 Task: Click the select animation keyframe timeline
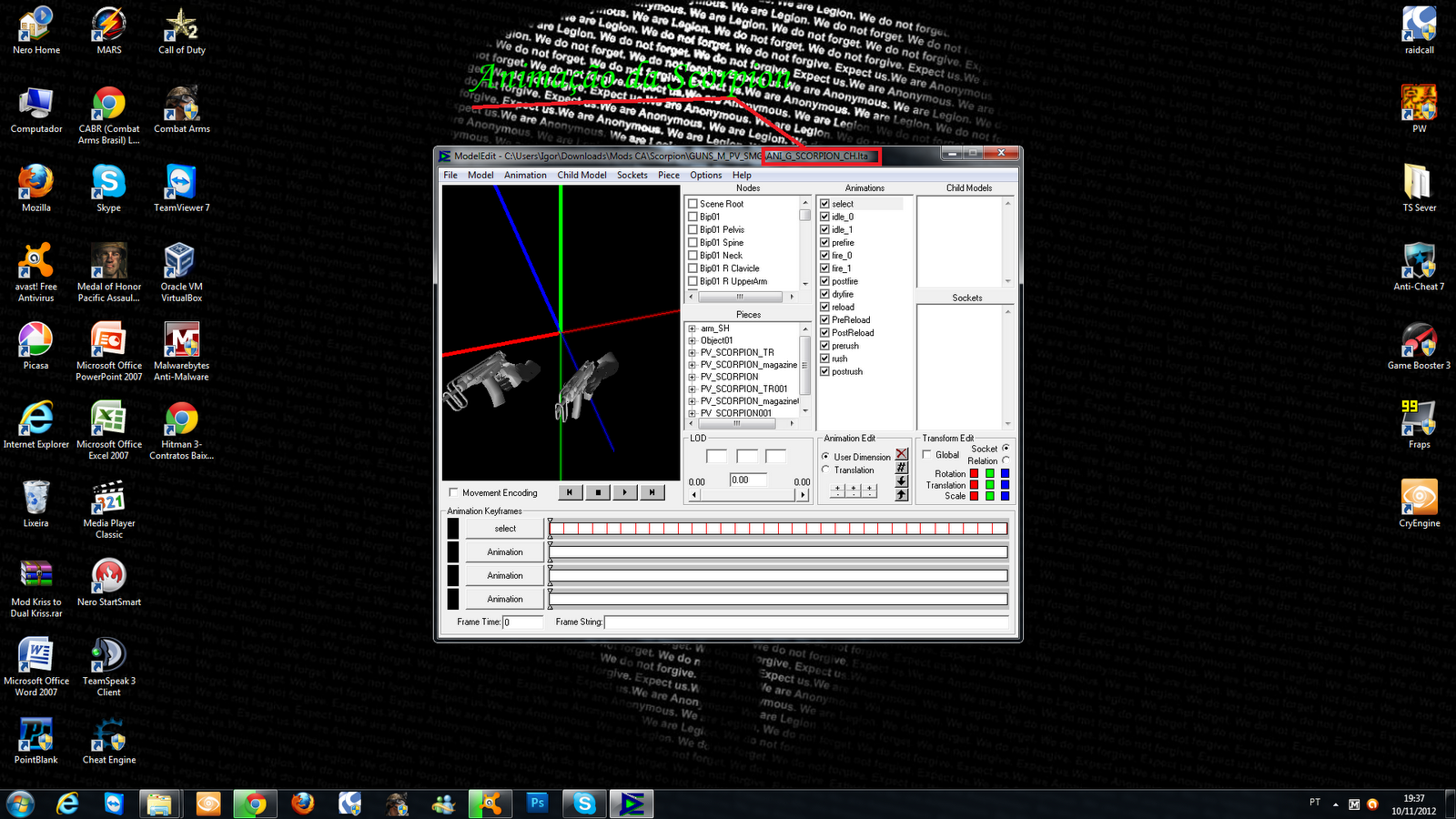[778, 529]
